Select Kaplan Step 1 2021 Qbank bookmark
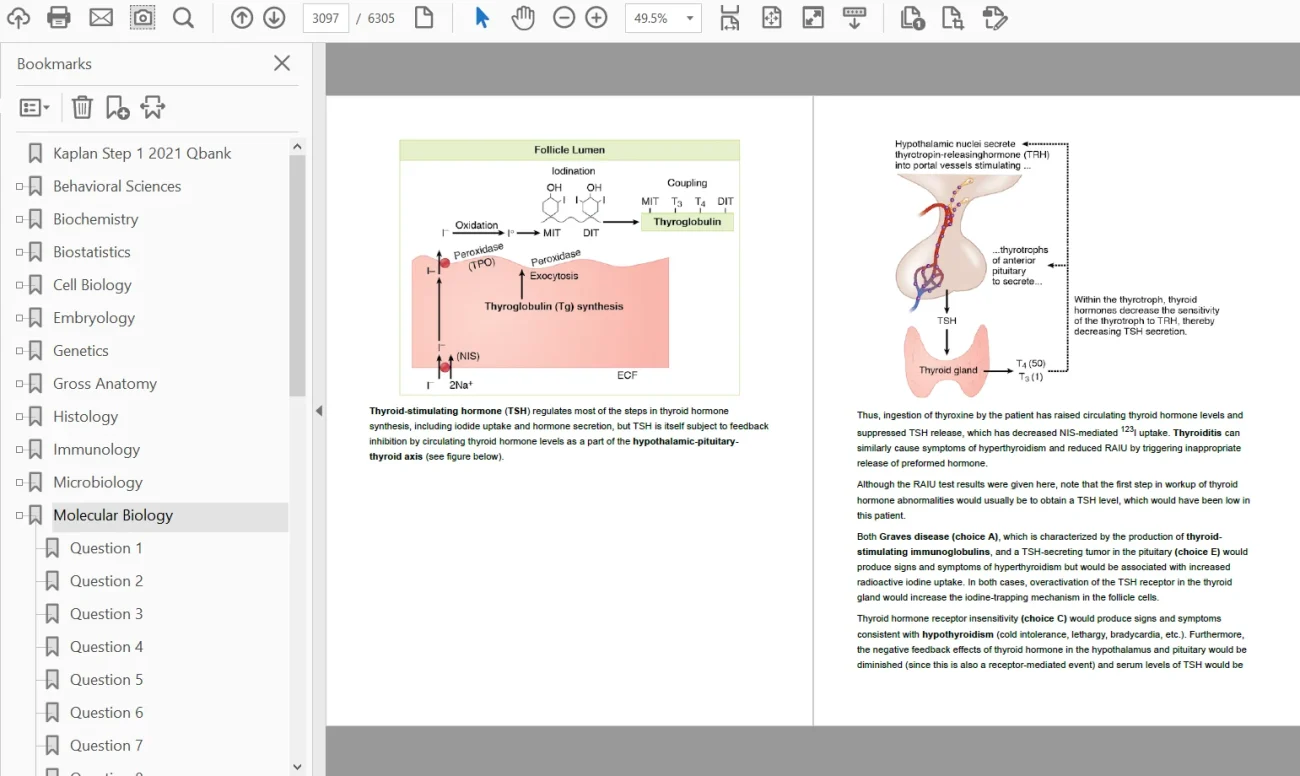This screenshot has height=776, width=1300. pyautogui.click(x=142, y=153)
